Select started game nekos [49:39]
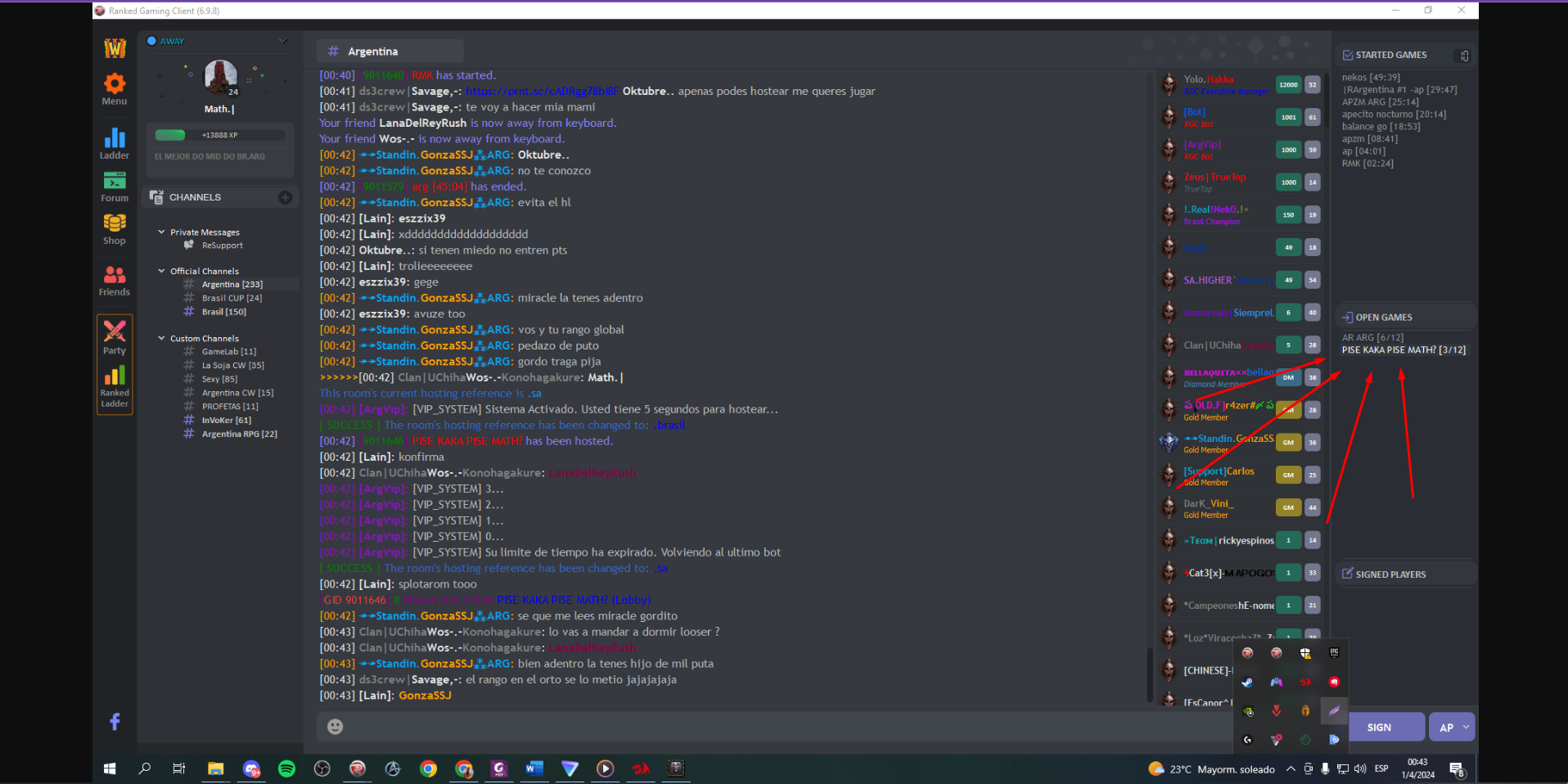Screen dimensions: 1568x784 click(1371, 78)
